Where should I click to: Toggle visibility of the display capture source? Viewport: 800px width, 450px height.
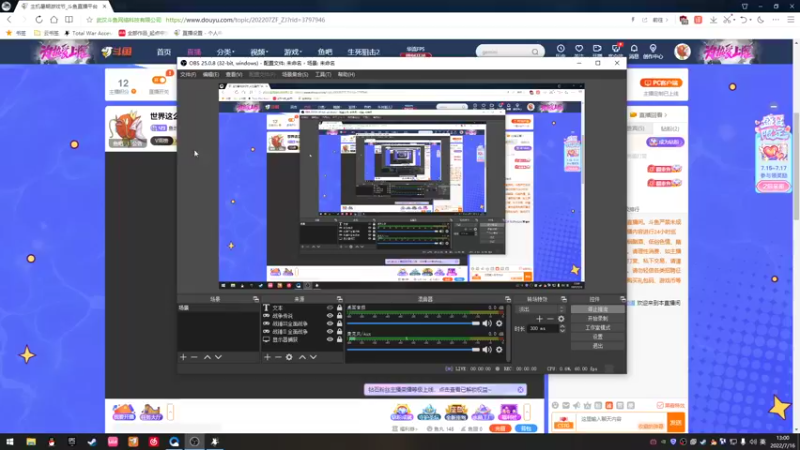click(x=330, y=339)
